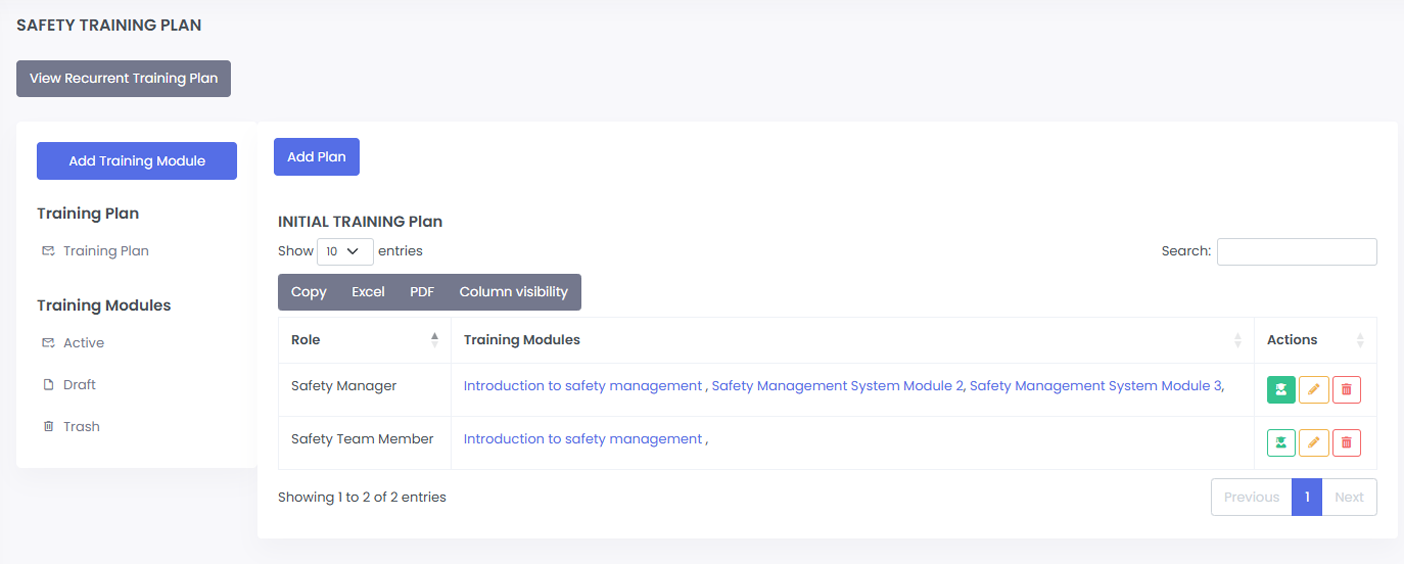The height and width of the screenshot is (564, 1404).
Task: Click in the Search field
Action: pos(1296,252)
